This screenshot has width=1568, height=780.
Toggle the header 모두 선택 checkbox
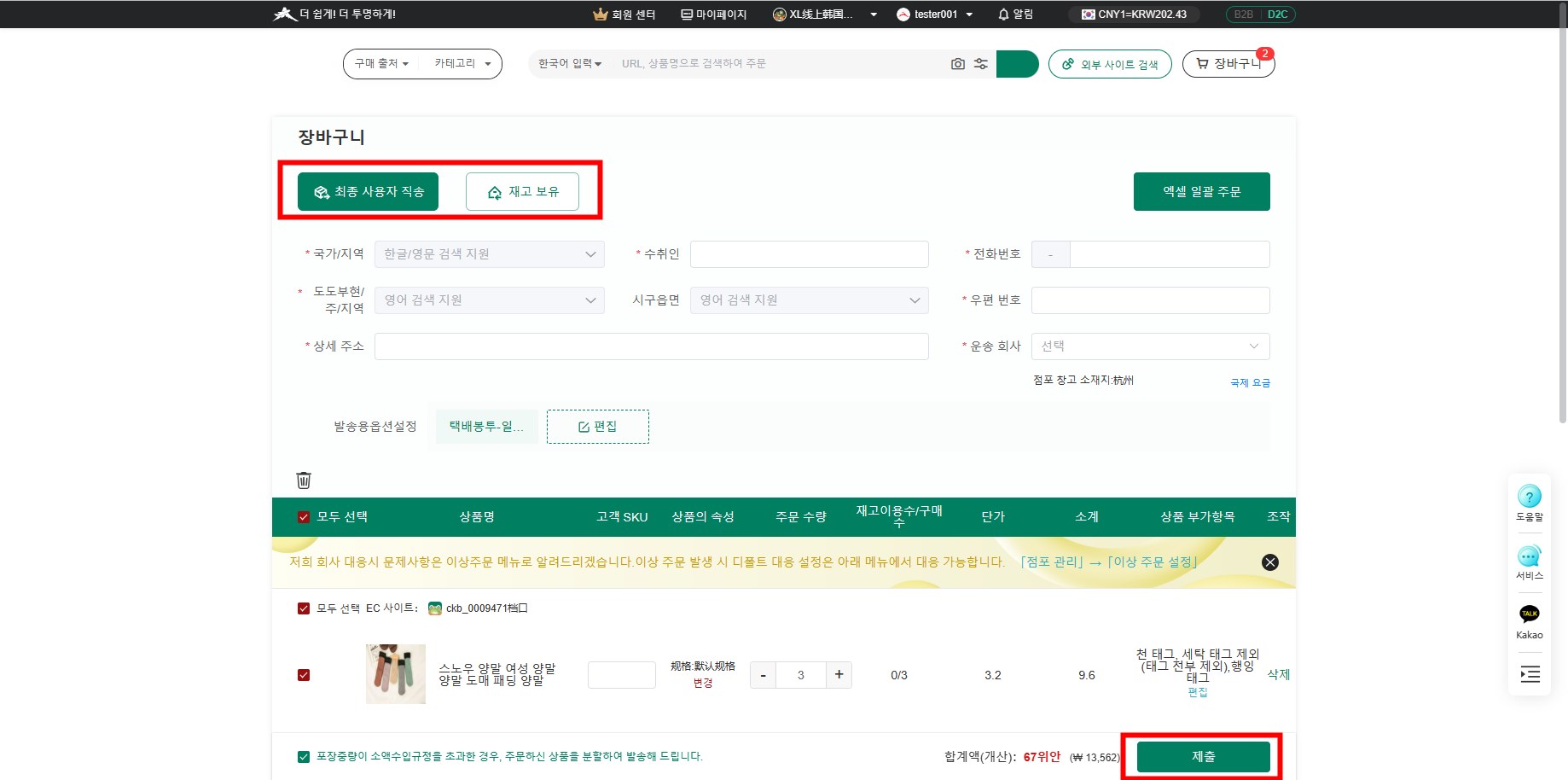pos(304,517)
